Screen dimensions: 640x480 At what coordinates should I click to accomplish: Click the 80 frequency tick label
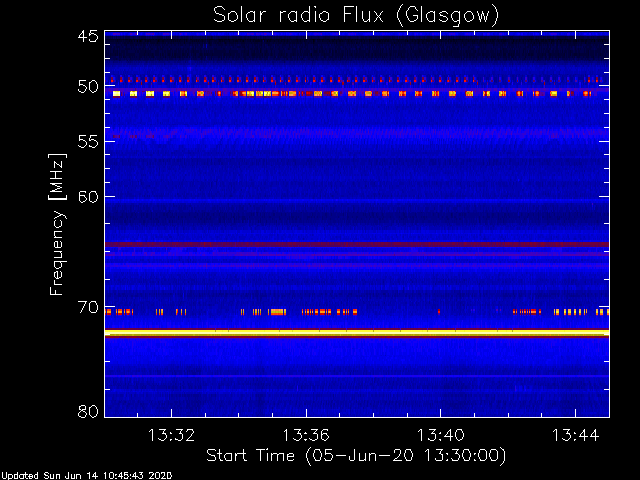pyautogui.click(x=88, y=411)
